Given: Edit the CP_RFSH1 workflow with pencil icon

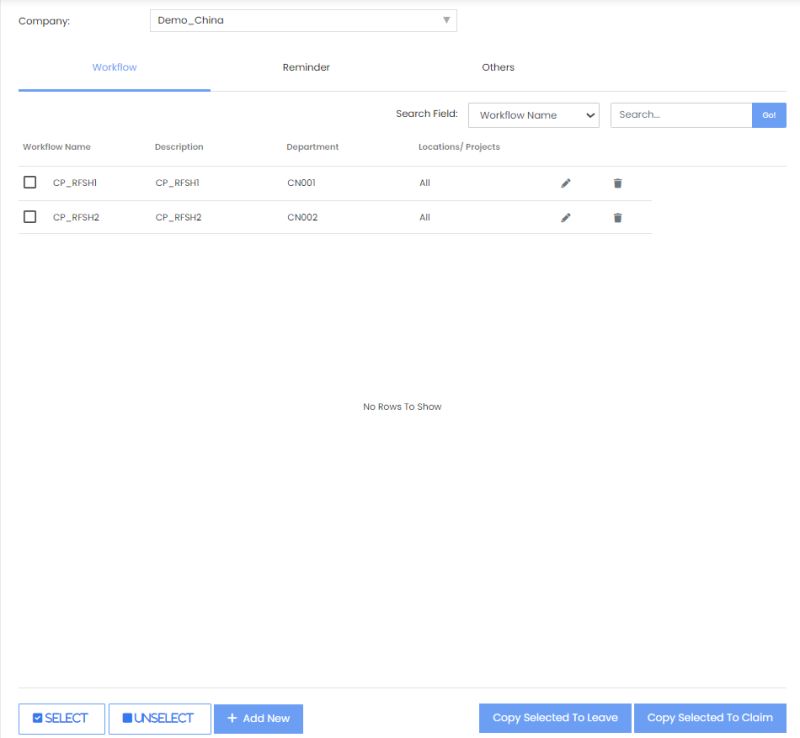Looking at the screenshot, I should pos(566,183).
